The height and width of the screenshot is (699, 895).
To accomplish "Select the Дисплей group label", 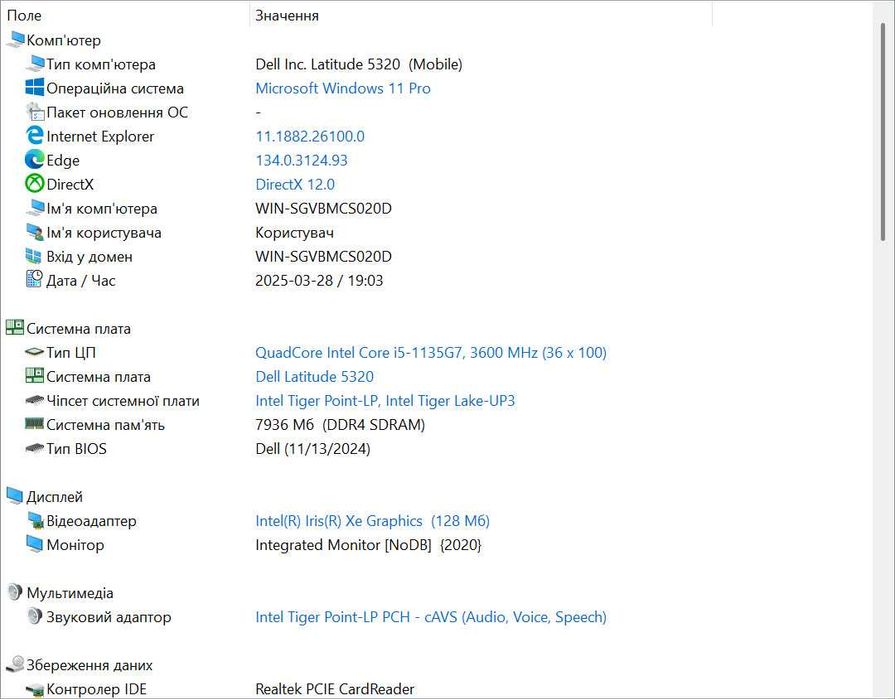I will tap(54, 497).
